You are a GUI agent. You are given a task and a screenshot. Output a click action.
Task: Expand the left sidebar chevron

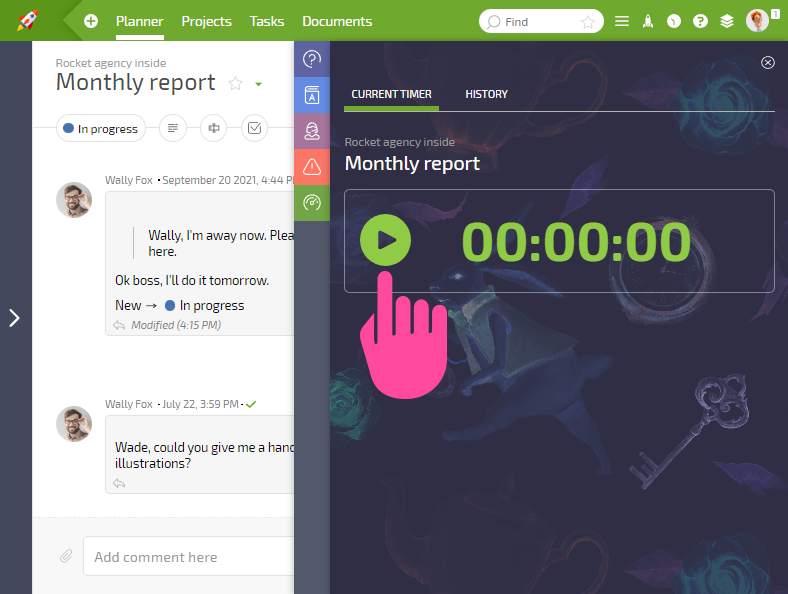[15, 318]
